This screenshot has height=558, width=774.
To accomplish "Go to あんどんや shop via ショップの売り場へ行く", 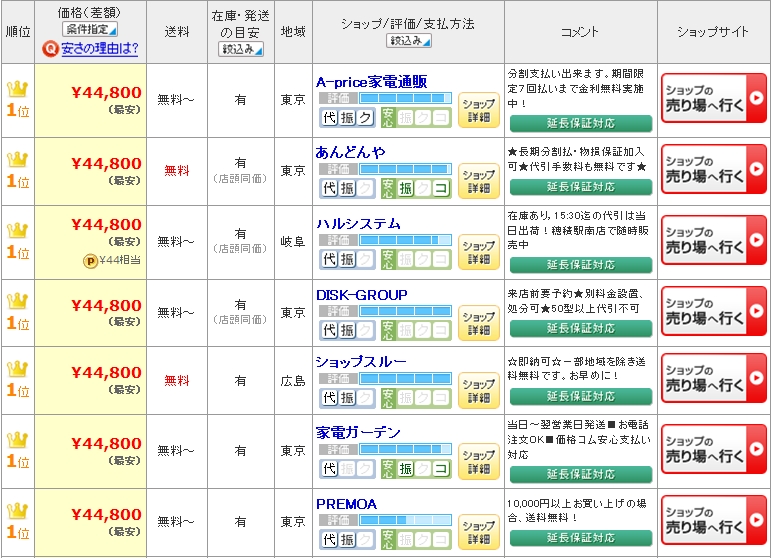I will click(714, 169).
